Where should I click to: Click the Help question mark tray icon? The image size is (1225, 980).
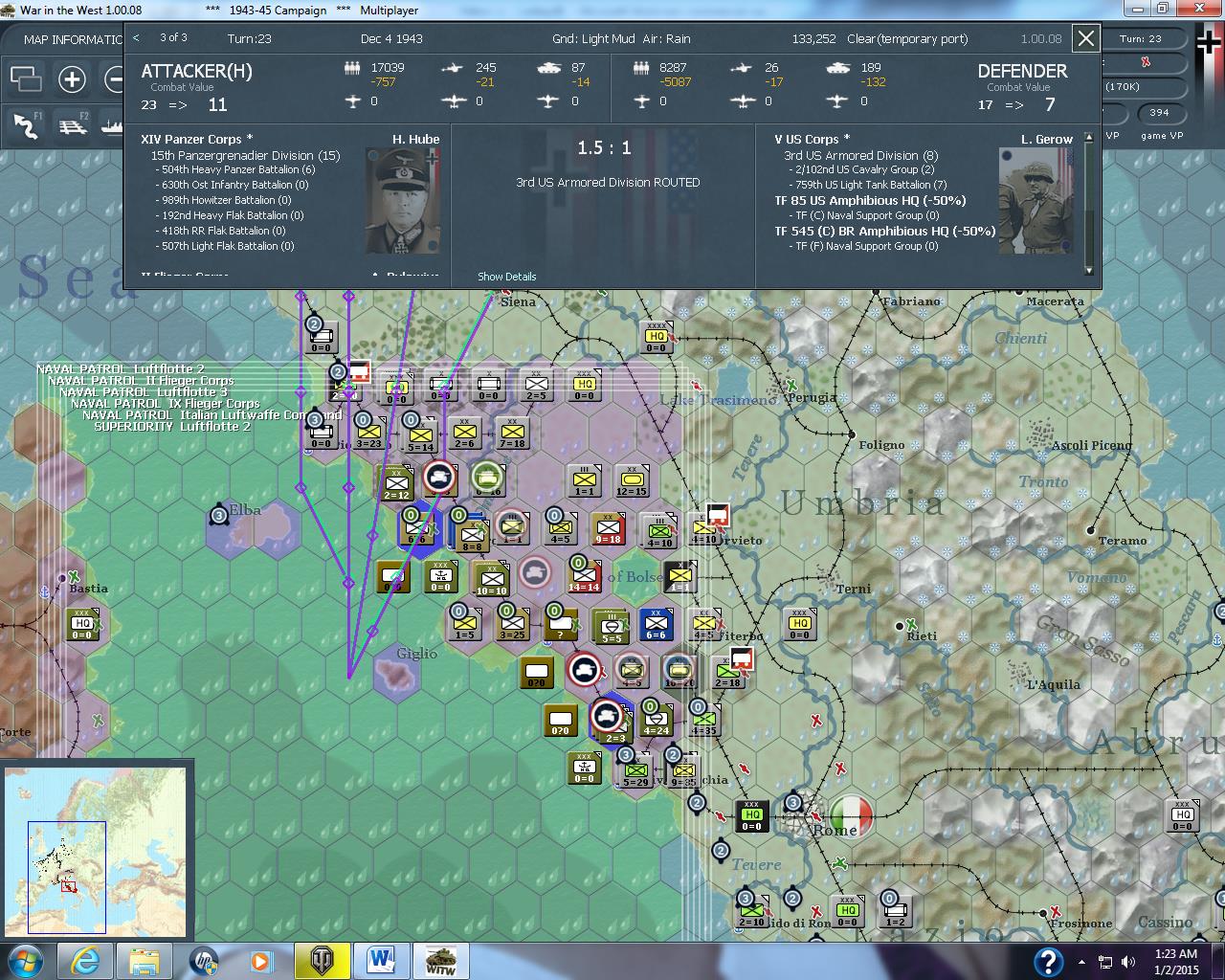(x=1048, y=961)
